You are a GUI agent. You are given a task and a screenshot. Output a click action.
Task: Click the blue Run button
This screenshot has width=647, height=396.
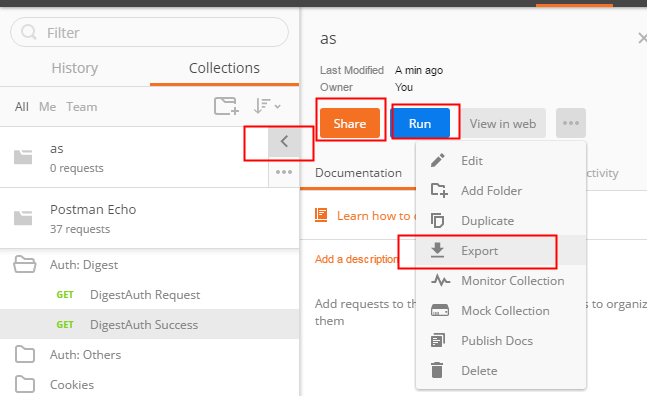(420, 123)
